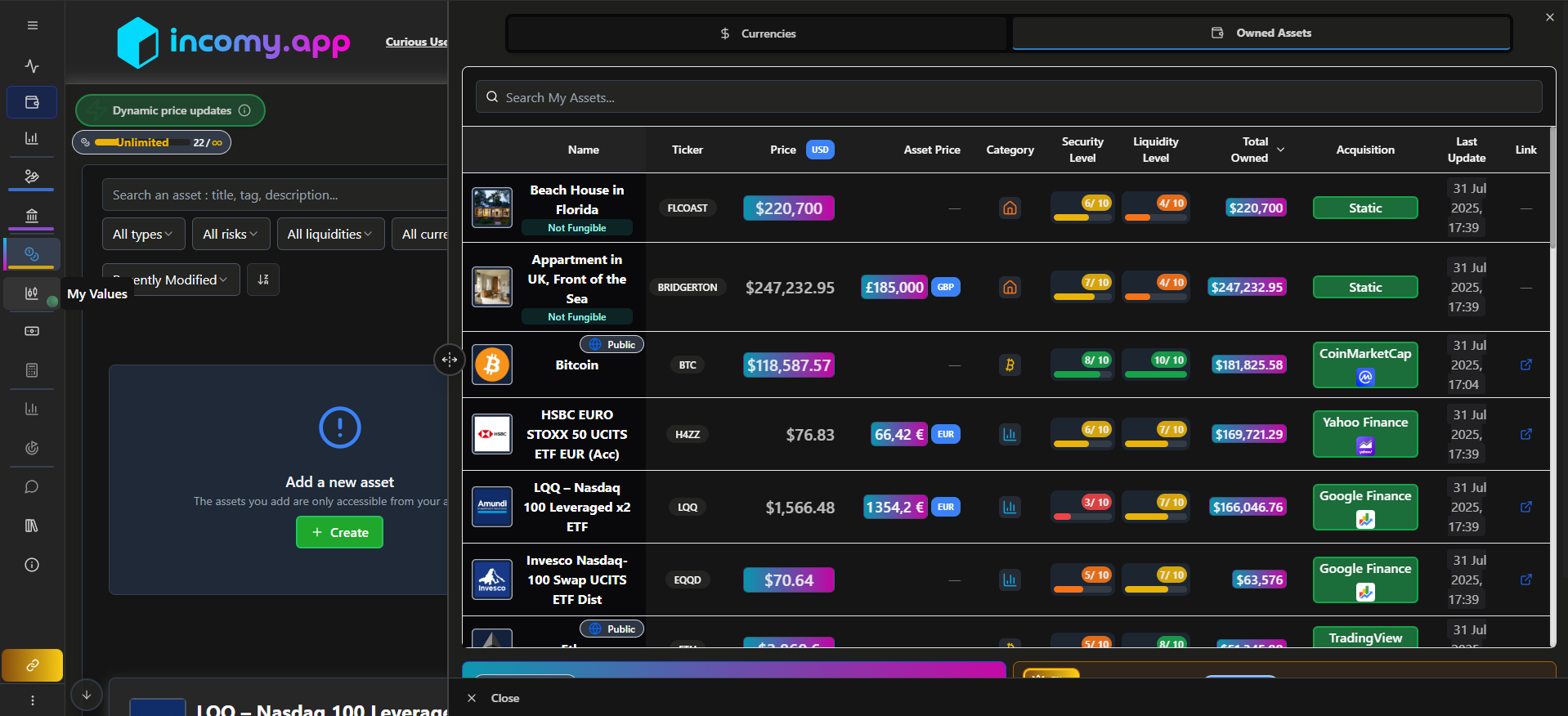The width and height of the screenshot is (1568, 716).
Task: Open the activity pulse sidebar icon
Action: (32, 66)
